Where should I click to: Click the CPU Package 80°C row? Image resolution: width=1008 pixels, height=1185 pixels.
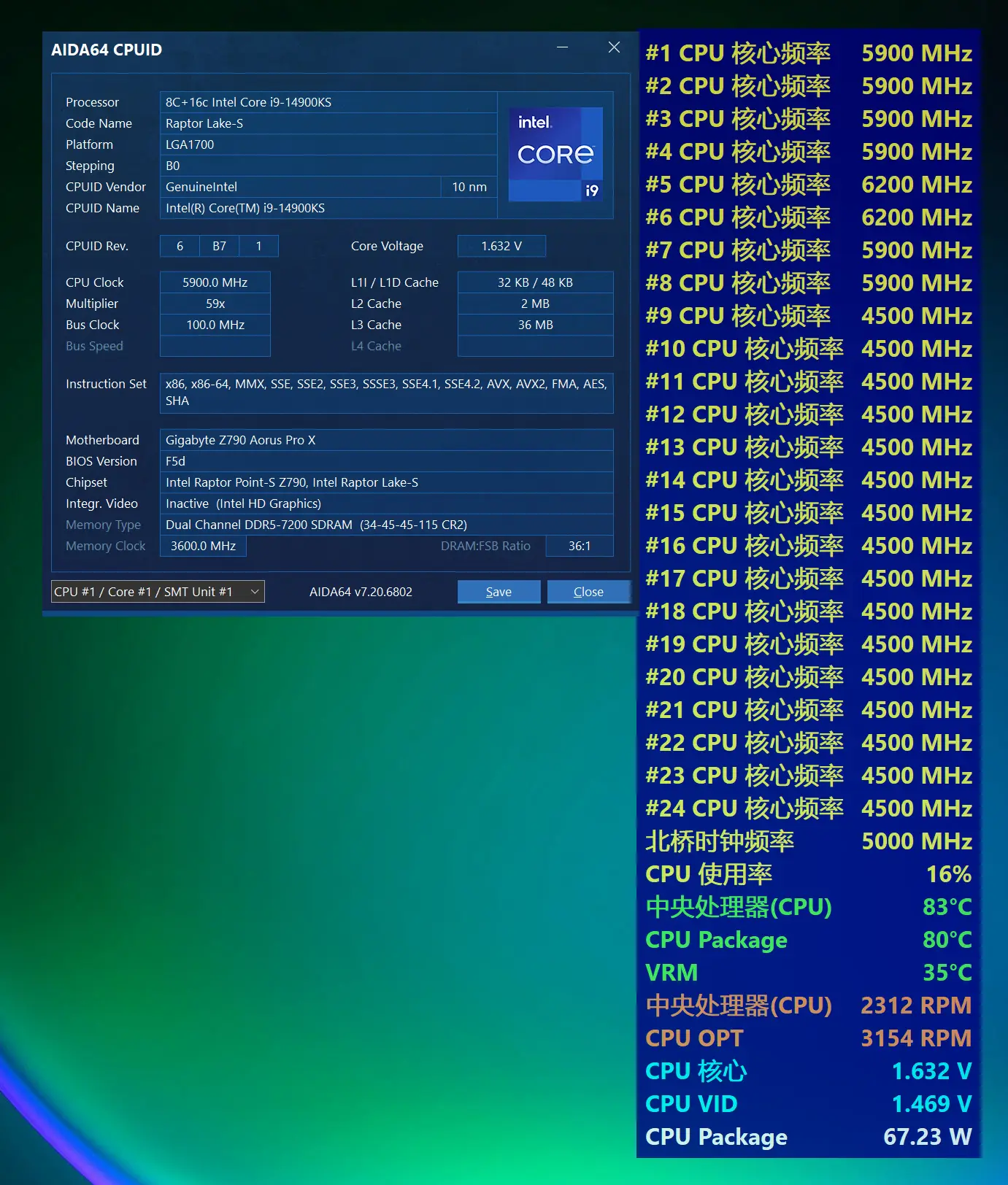click(809, 940)
